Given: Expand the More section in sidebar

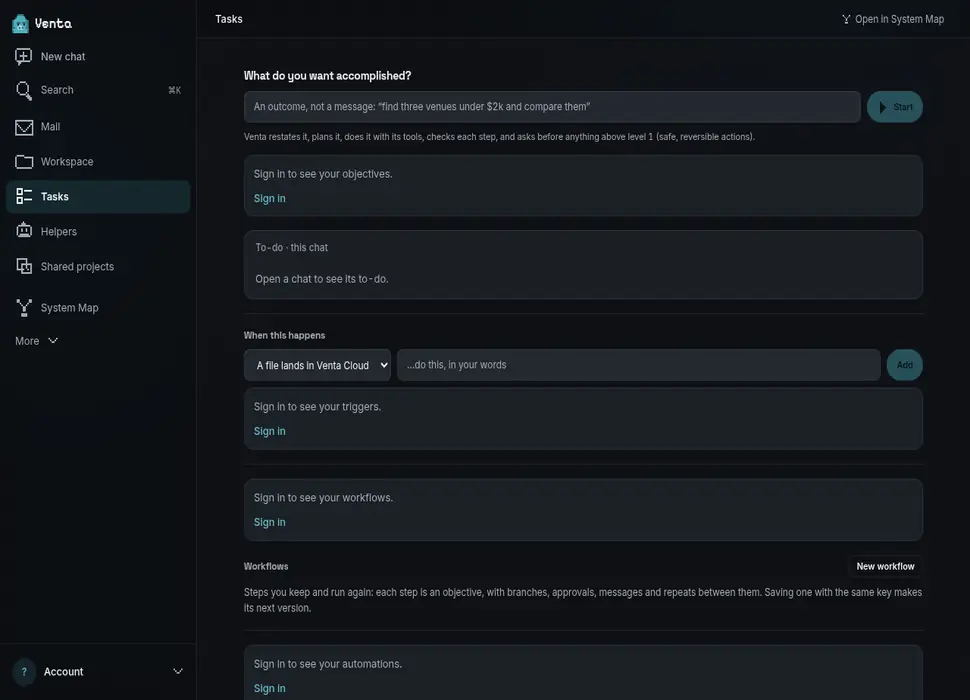Looking at the screenshot, I should (x=36, y=341).
